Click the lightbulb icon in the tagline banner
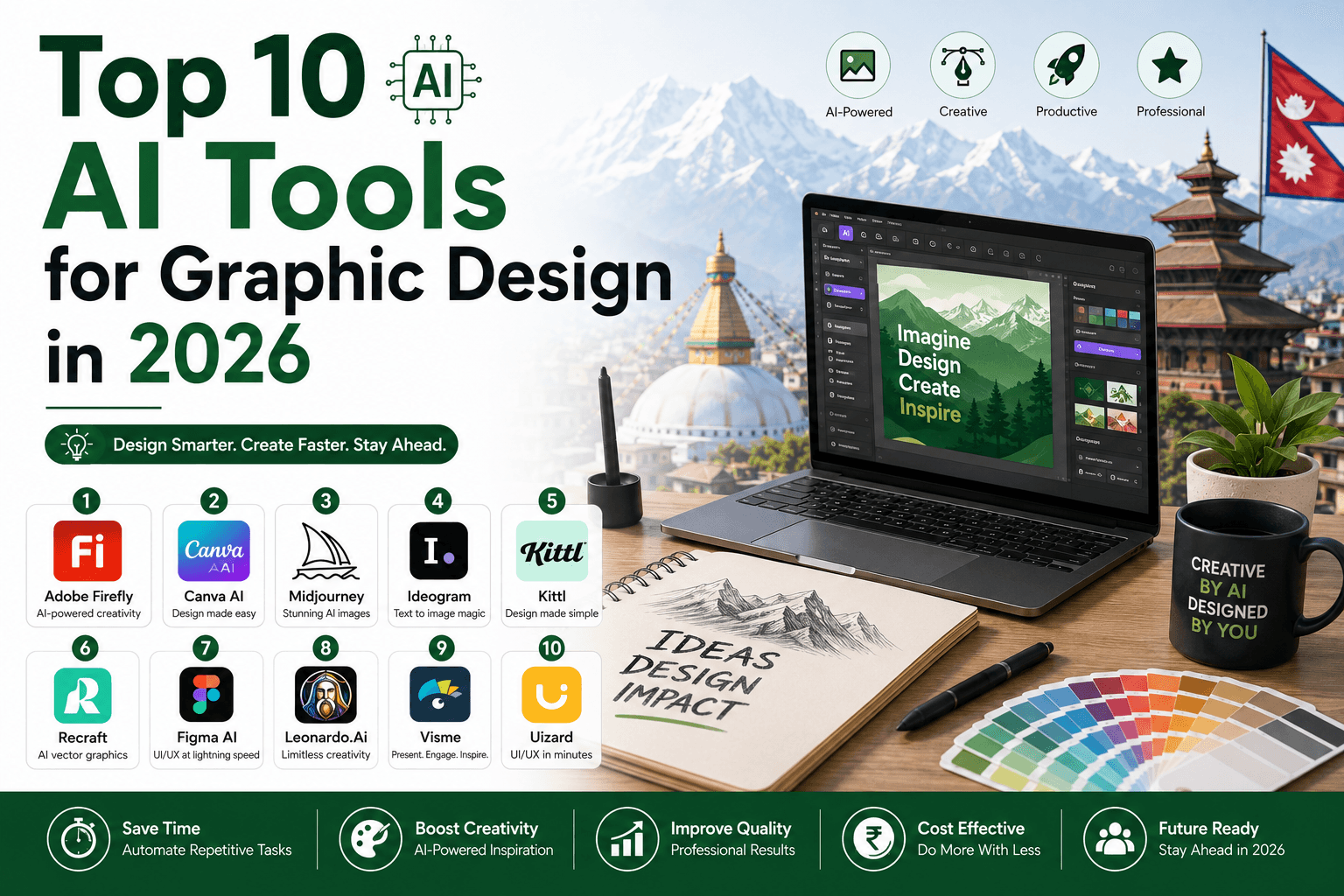The image size is (1344, 896). (77, 445)
